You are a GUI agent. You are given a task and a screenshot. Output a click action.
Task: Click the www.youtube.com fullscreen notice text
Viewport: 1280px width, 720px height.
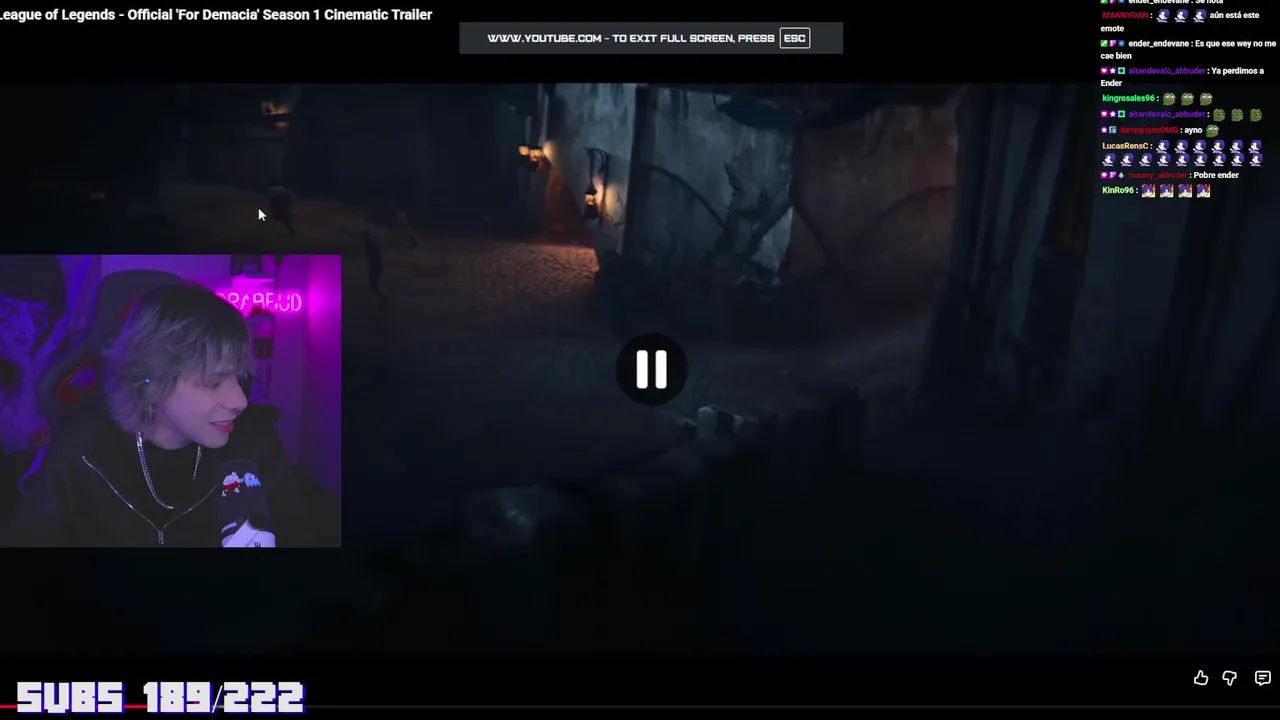[631, 38]
